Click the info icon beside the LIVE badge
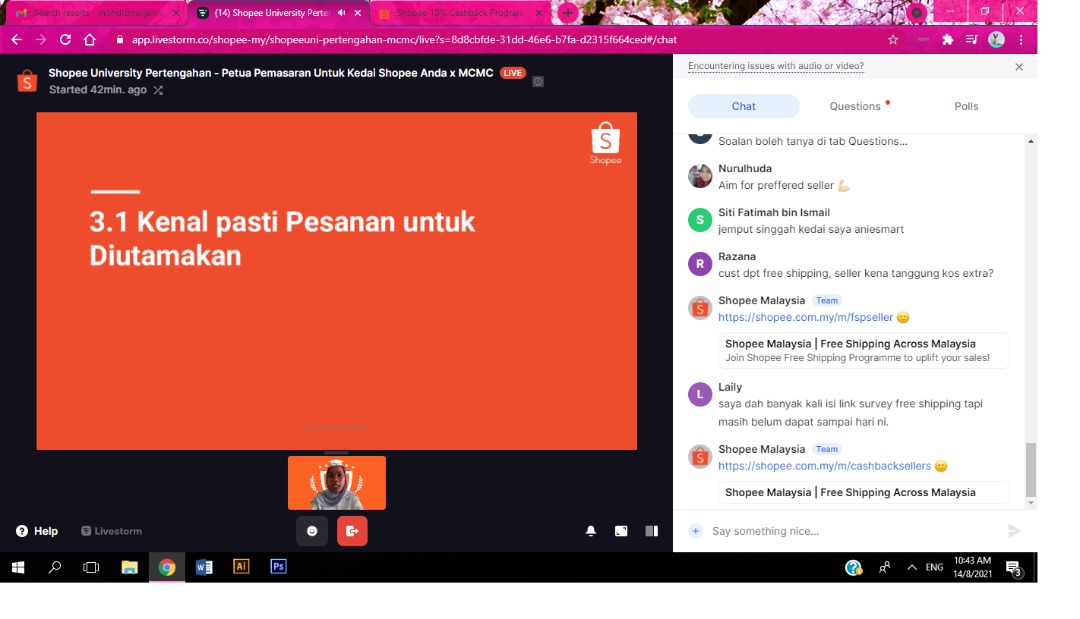 [538, 81]
